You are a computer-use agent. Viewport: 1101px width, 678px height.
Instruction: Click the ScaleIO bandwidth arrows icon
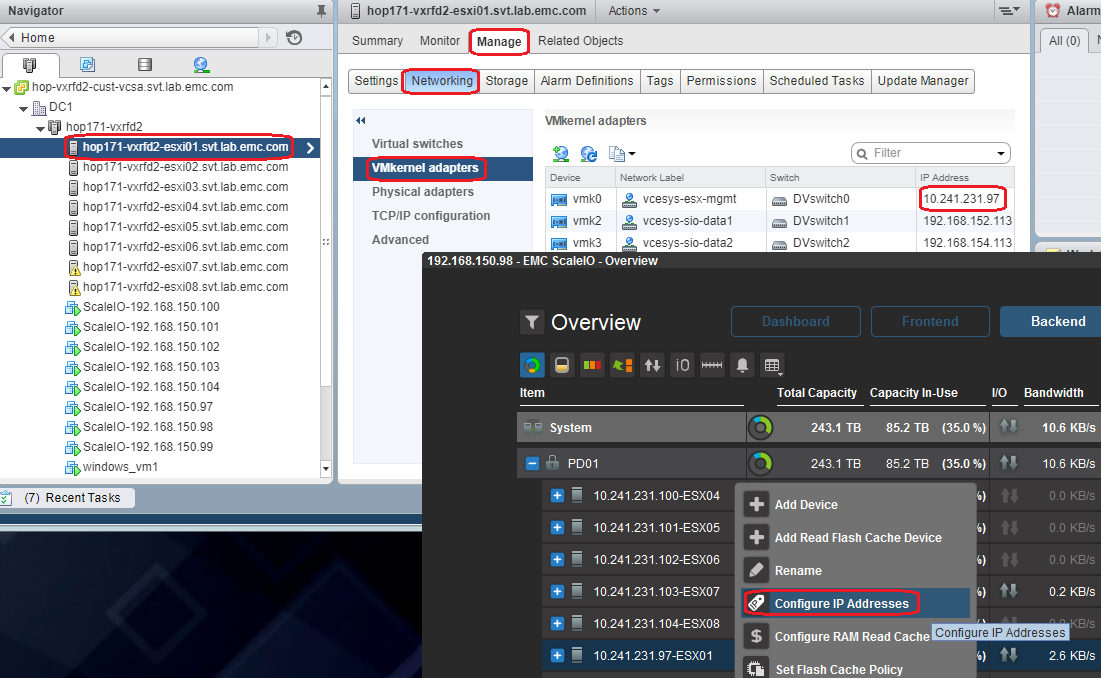click(652, 365)
